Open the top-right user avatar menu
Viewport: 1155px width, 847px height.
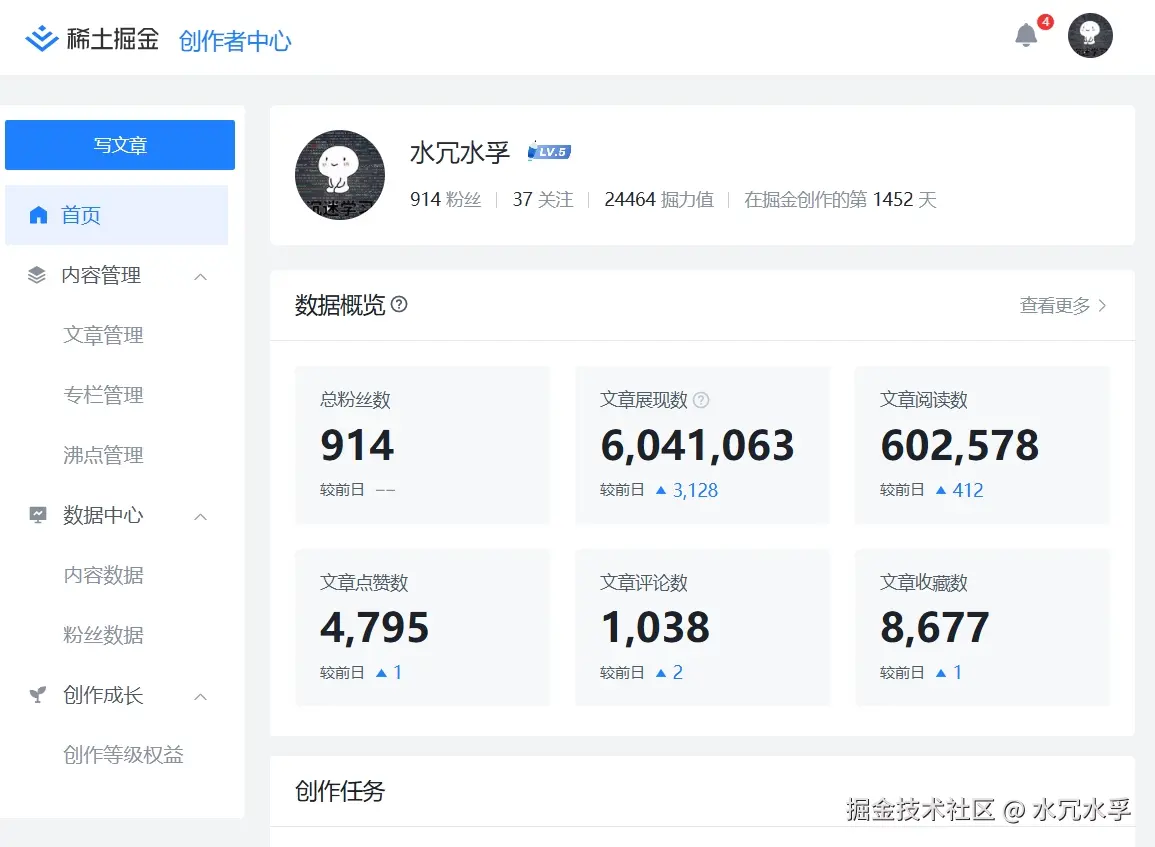1089,35
